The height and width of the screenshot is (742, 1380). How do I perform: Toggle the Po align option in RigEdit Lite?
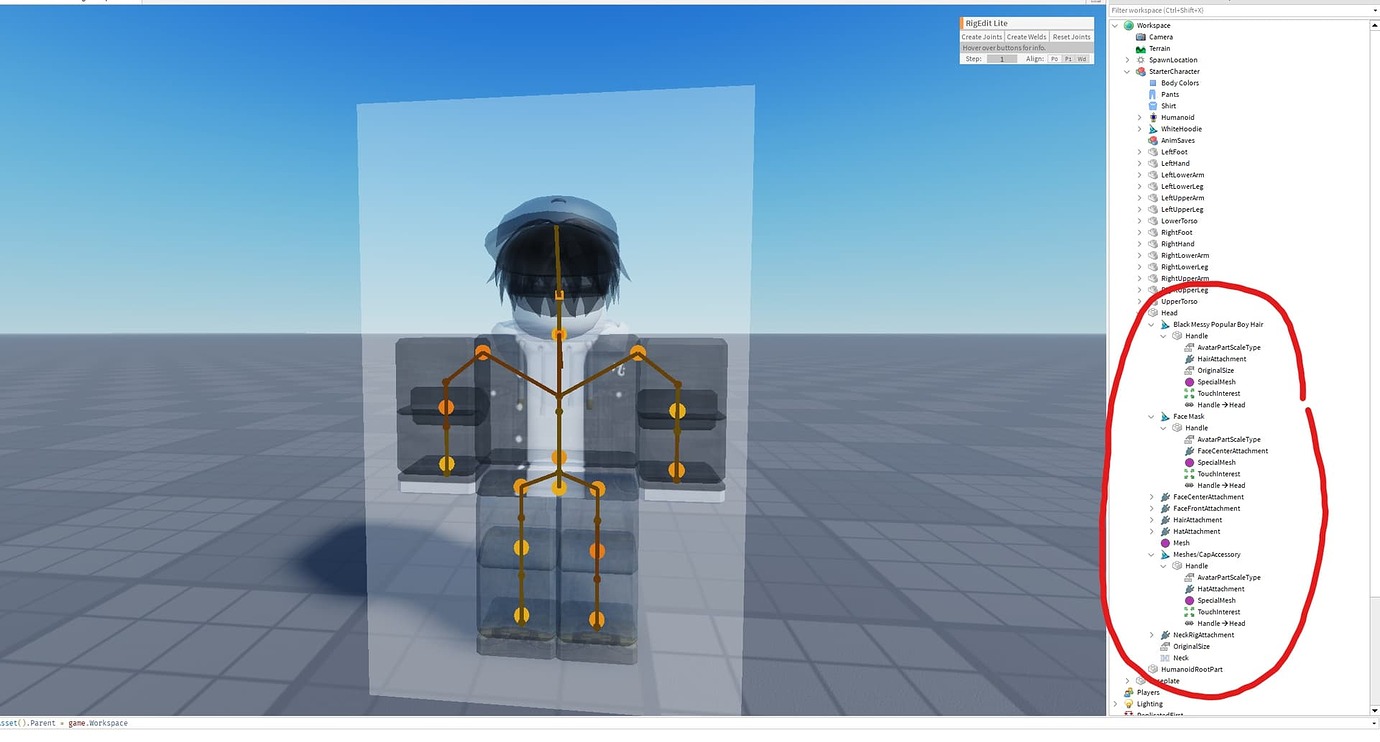pos(1054,58)
